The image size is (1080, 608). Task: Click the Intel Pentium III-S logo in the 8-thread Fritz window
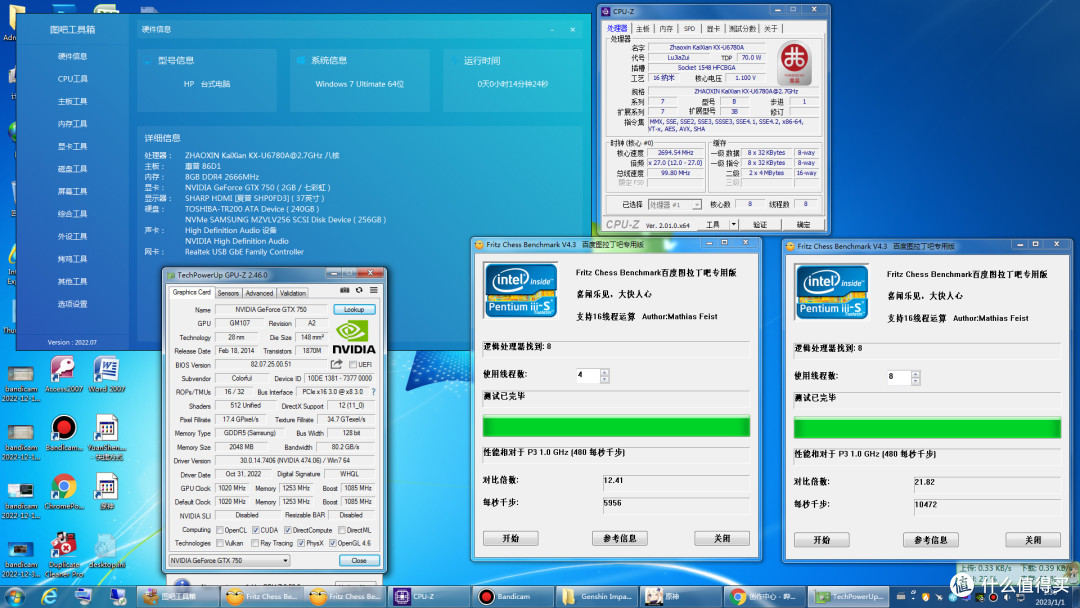(832, 292)
